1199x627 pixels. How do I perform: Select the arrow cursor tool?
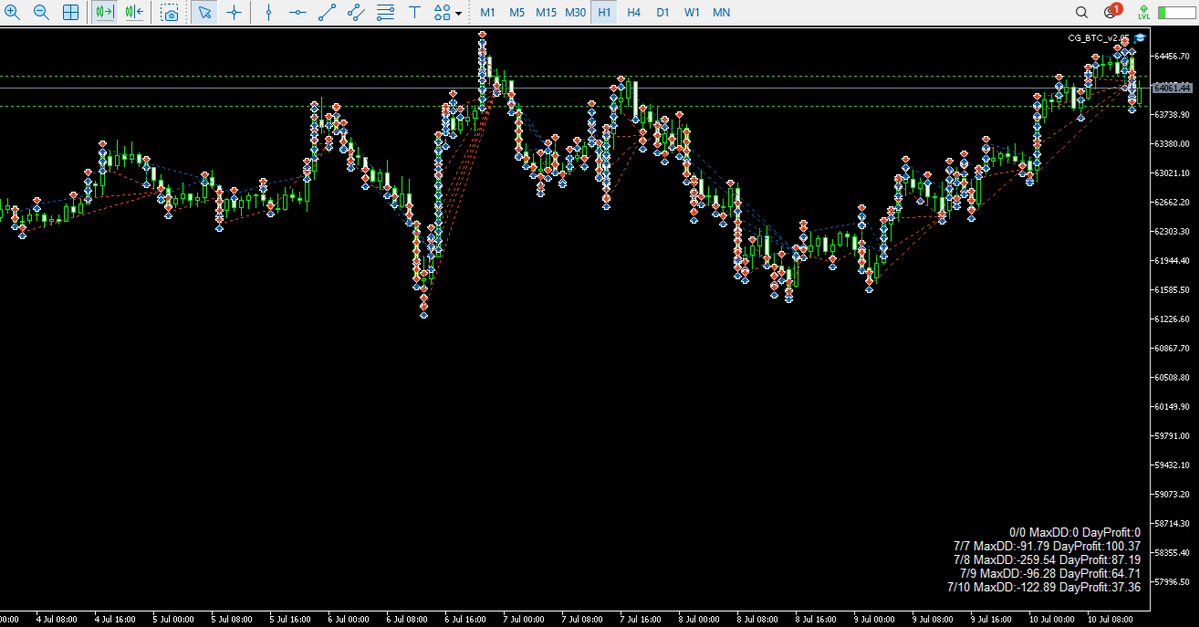(204, 12)
